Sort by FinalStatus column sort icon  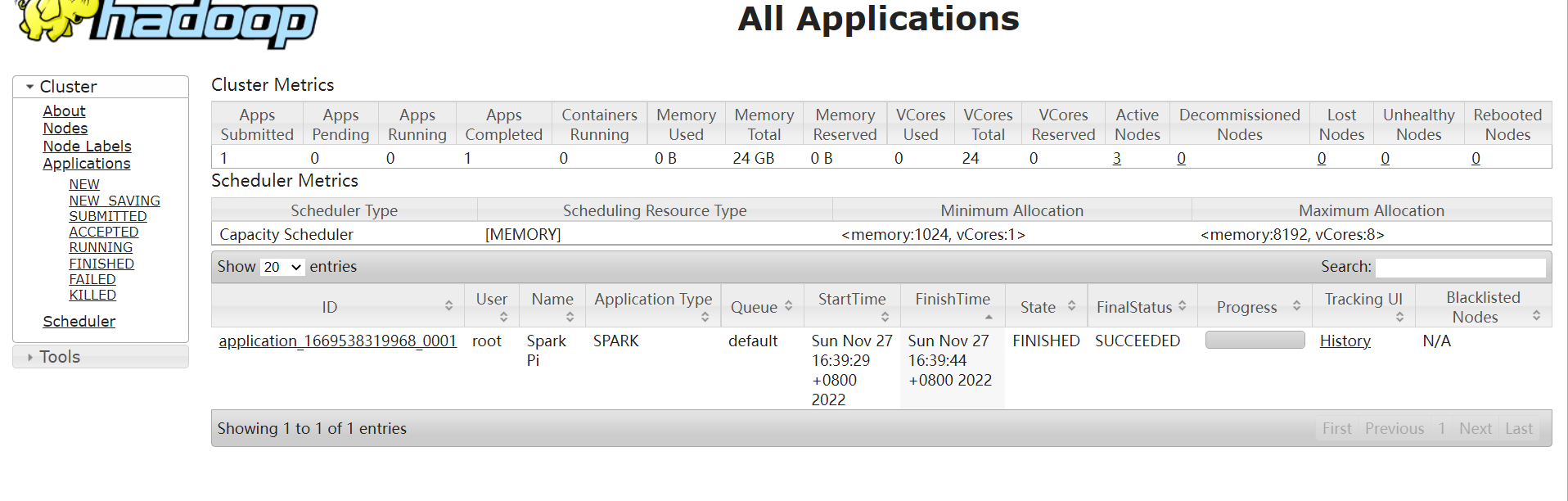(1182, 306)
